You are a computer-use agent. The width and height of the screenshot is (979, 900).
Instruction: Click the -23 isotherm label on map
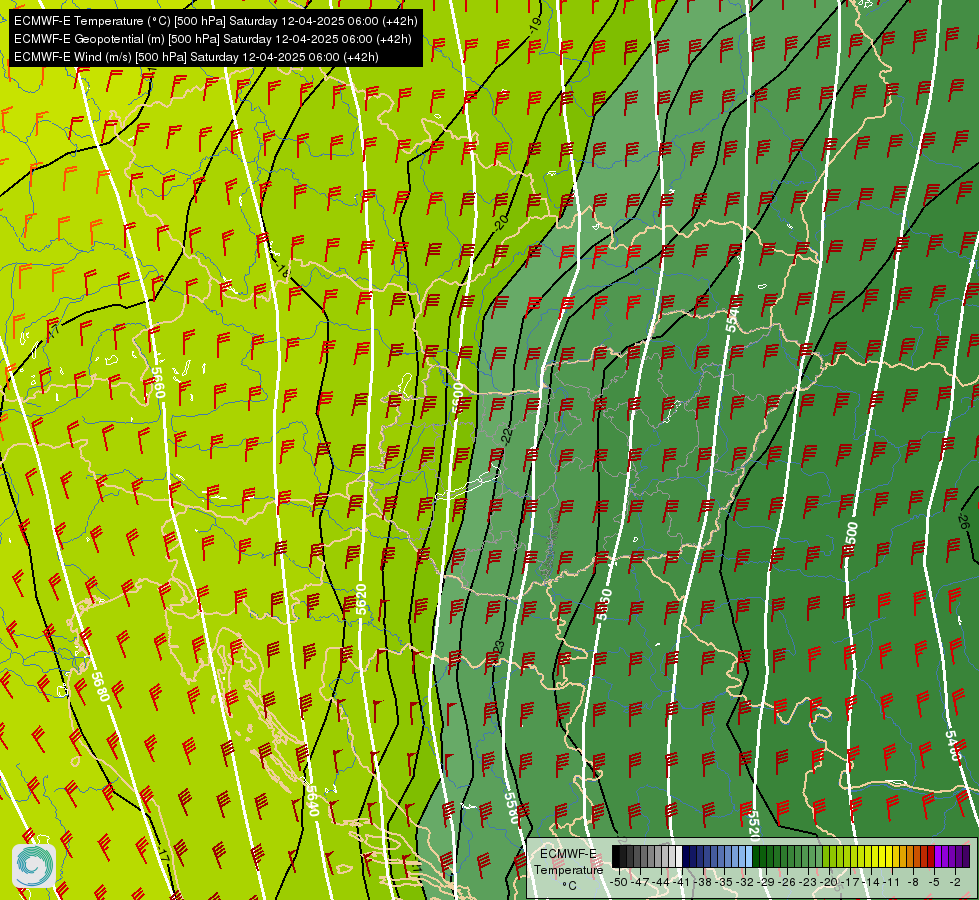click(498, 648)
